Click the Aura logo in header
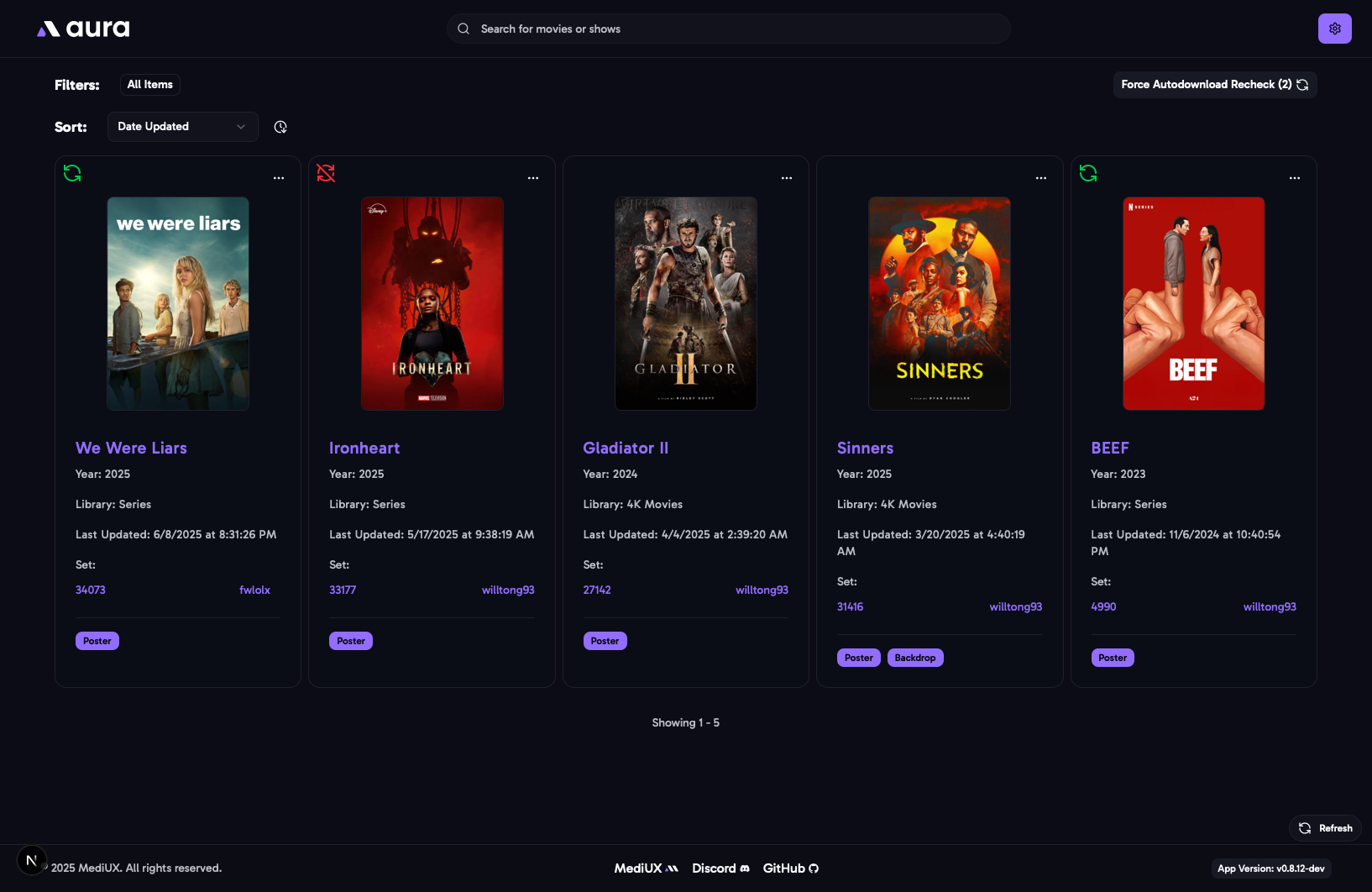This screenshot has width=1372, height=892. coord(83,29)
